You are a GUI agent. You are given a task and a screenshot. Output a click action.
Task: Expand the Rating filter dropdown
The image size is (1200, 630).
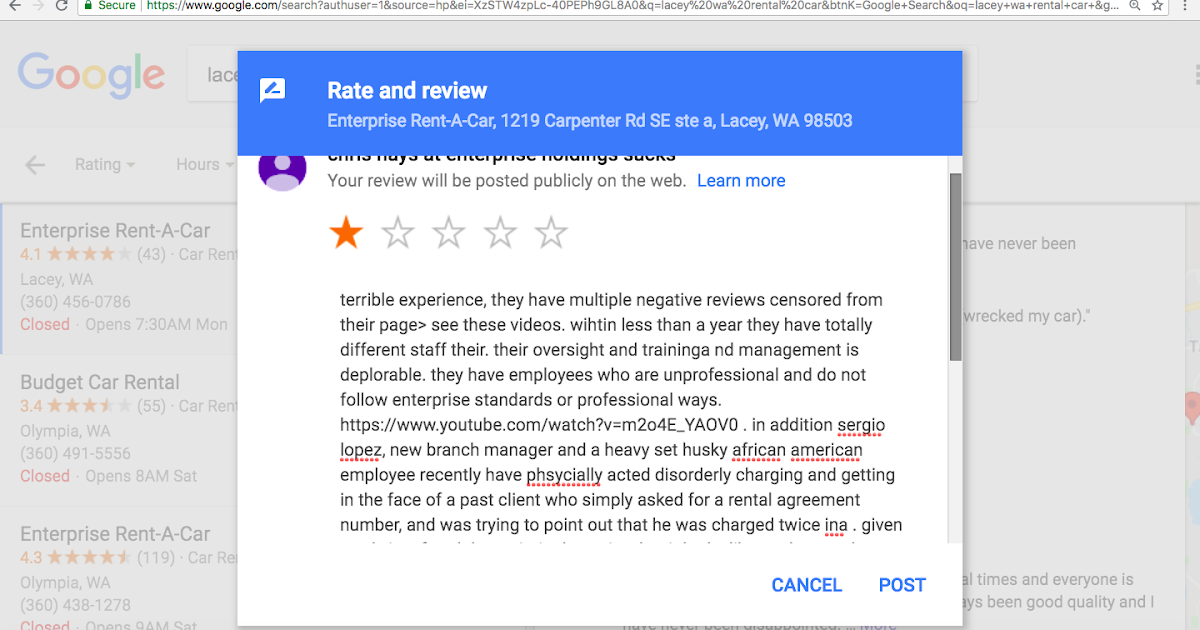[105, 165]
